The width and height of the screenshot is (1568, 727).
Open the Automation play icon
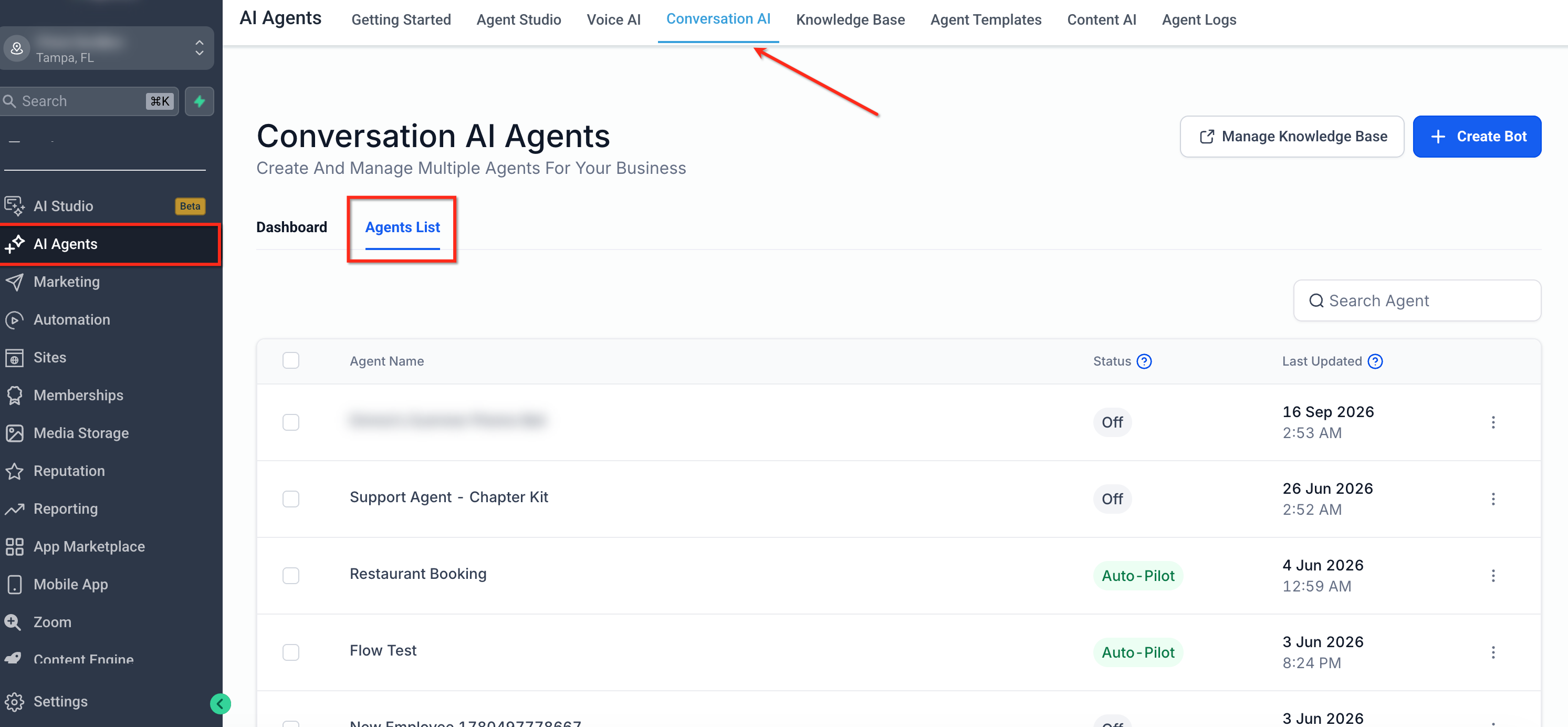[x=15, y=320]
